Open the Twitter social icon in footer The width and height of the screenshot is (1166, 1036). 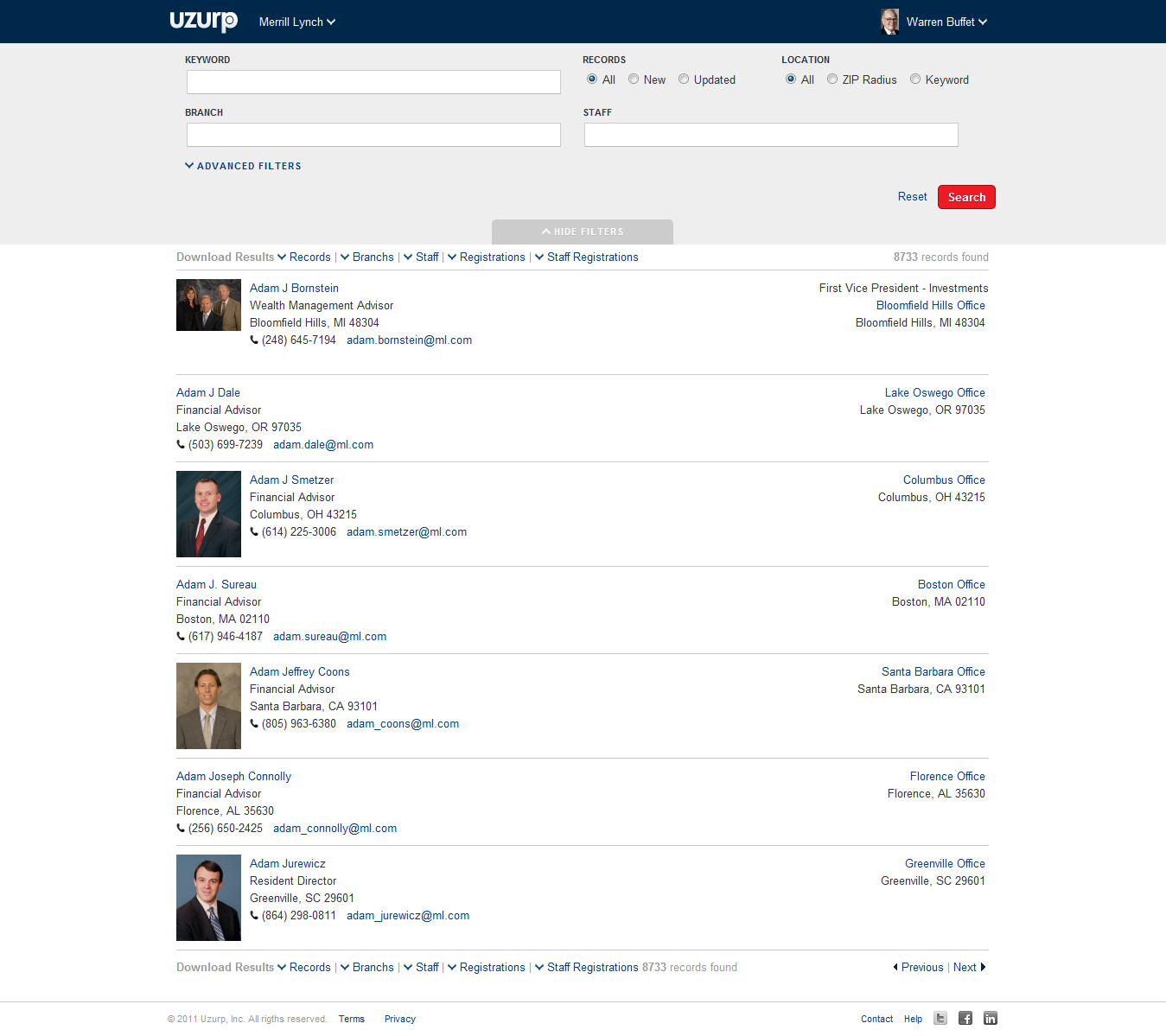point(940,1018)
